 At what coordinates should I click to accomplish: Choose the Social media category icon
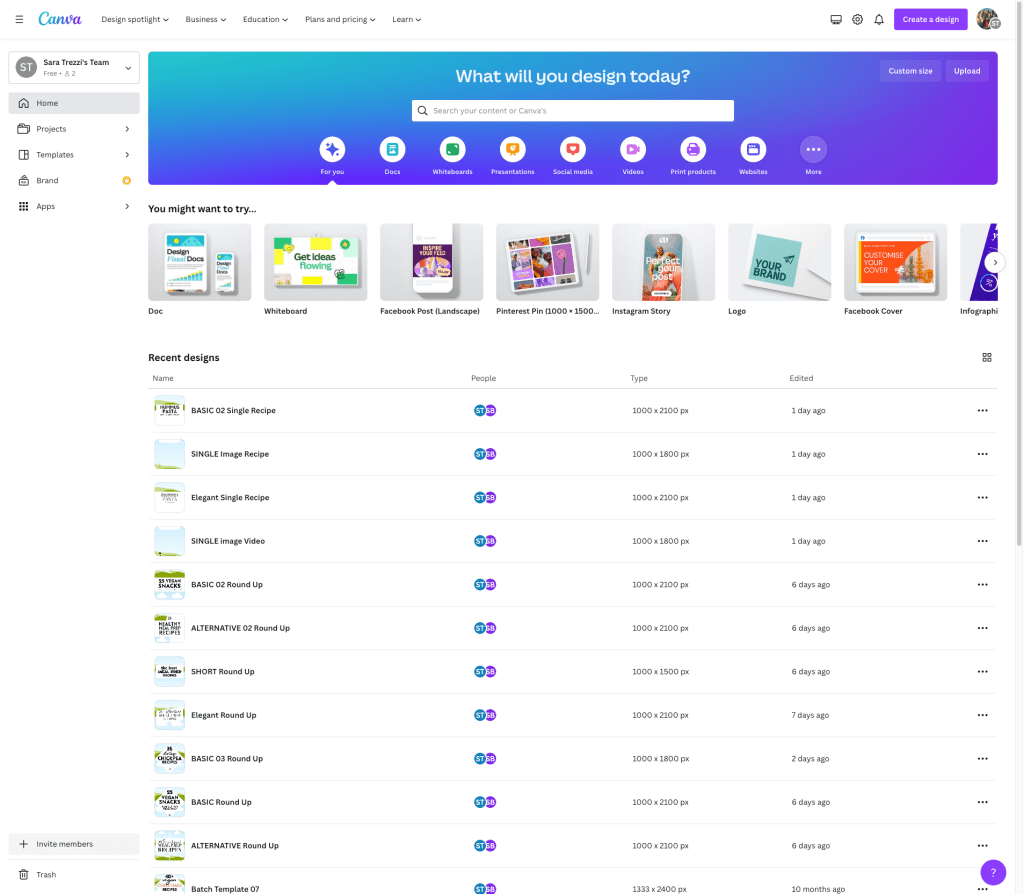[x=572, y=150]
